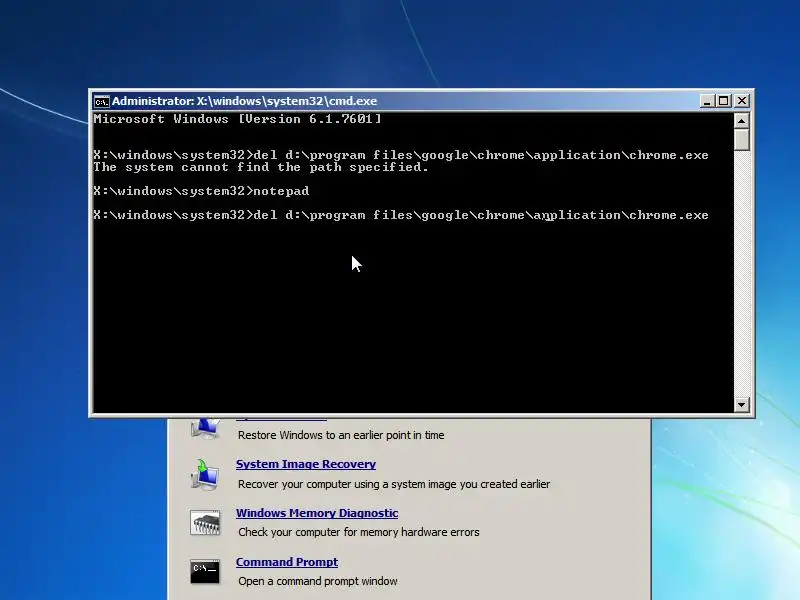Open the Windows Memory Diagnostic link

click(x=317, y=513)
